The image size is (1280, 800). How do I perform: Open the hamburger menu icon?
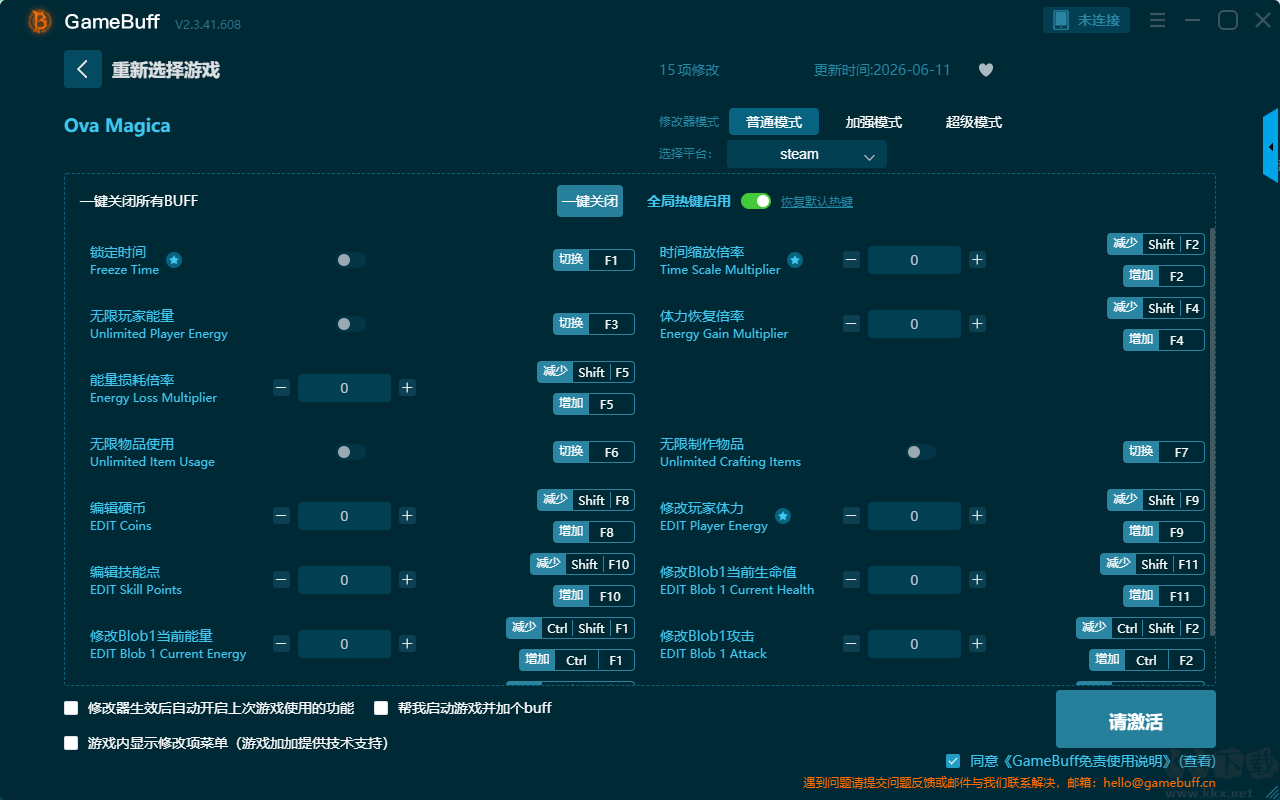tap(1157, 20)
